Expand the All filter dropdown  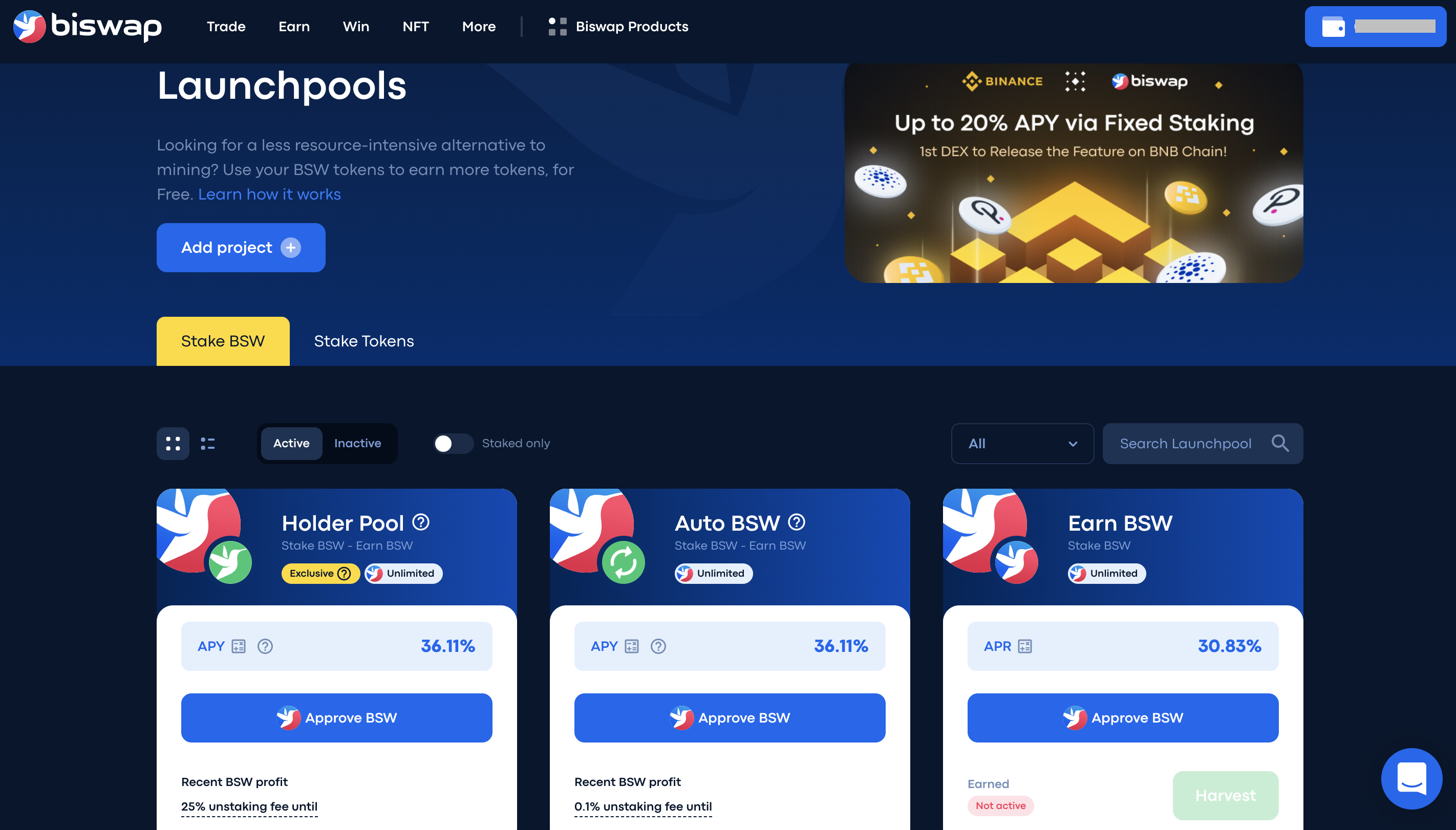[1022, 444]
